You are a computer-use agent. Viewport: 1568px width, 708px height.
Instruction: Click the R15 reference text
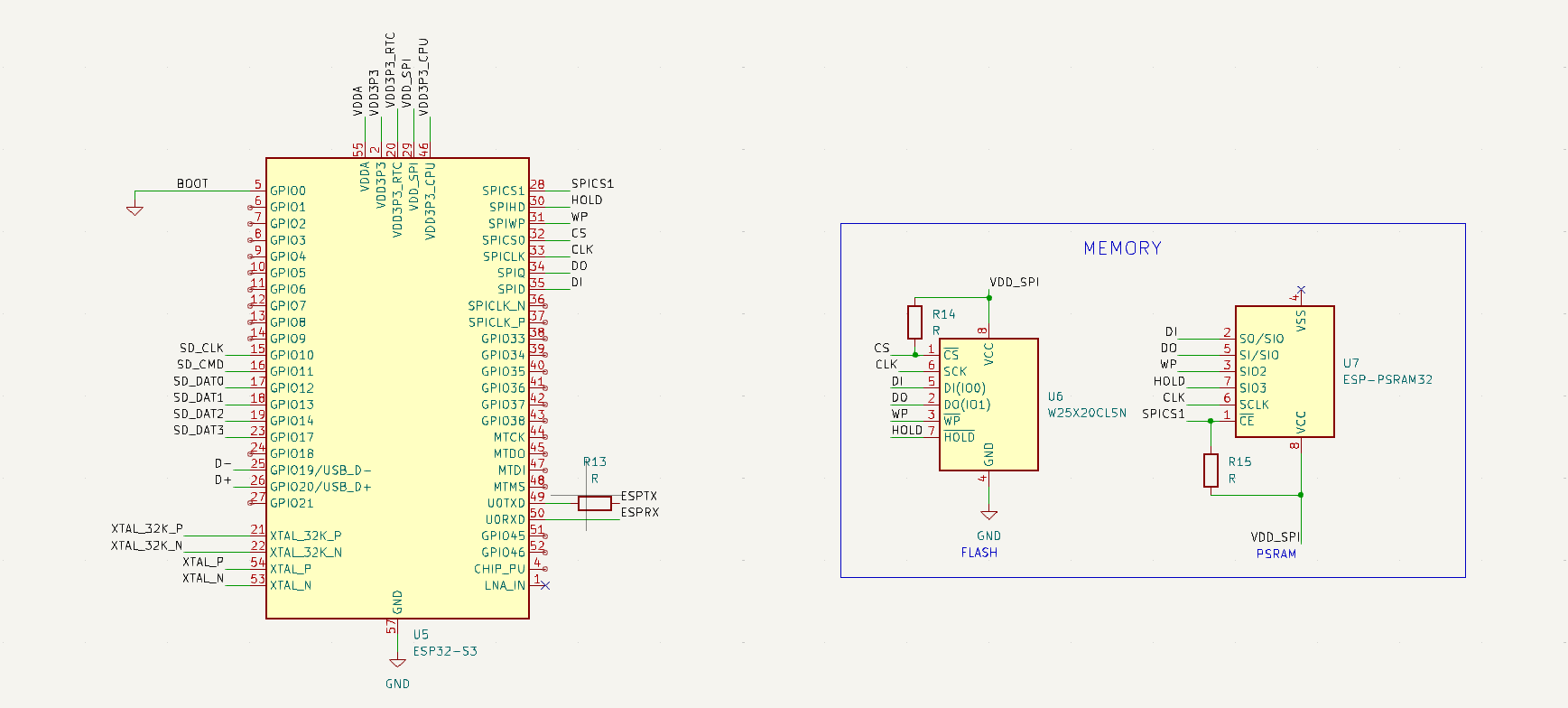[x=1239, y=461]
